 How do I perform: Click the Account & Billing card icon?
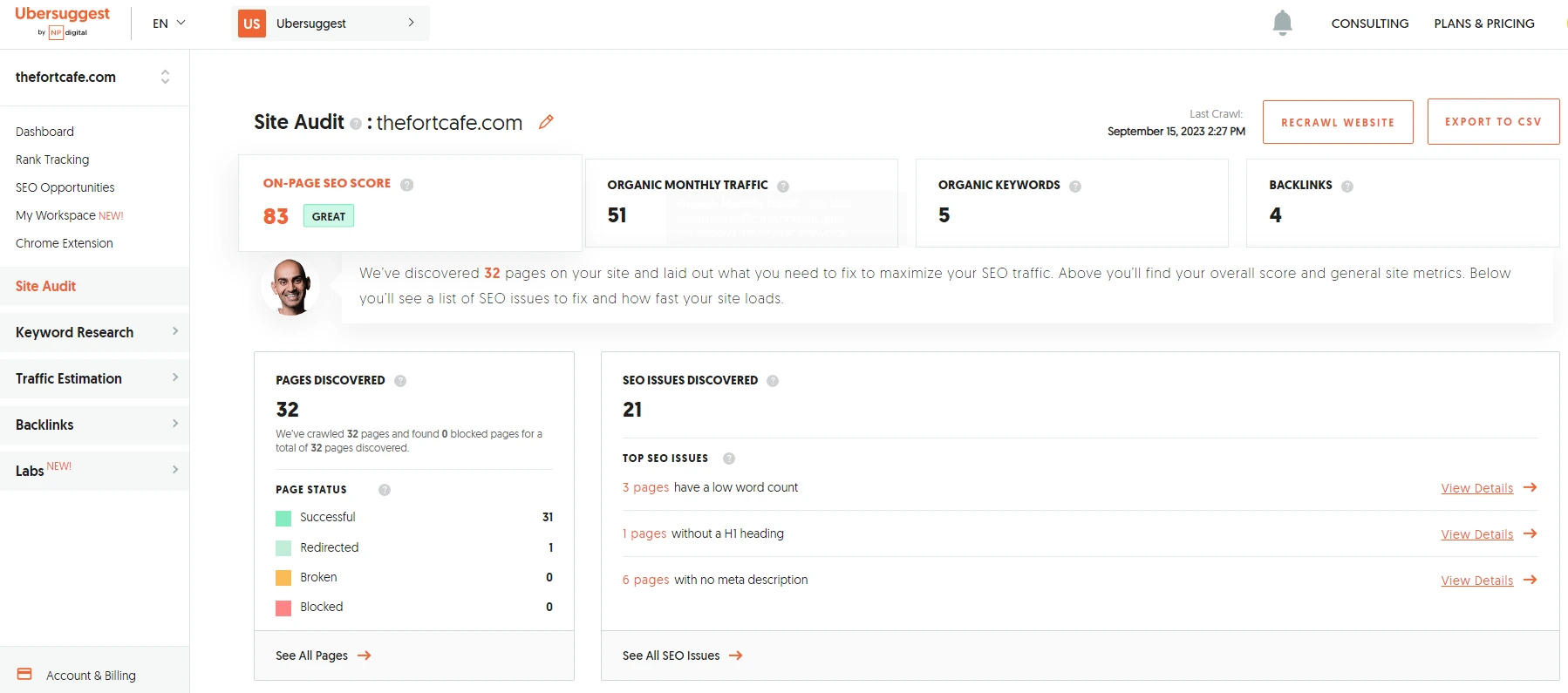24,674
